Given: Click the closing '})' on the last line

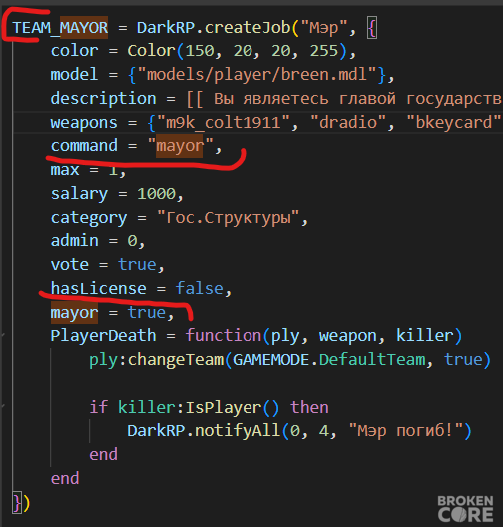Looking at the screenshot, I should pyautogui.click(x=21, y=503).
